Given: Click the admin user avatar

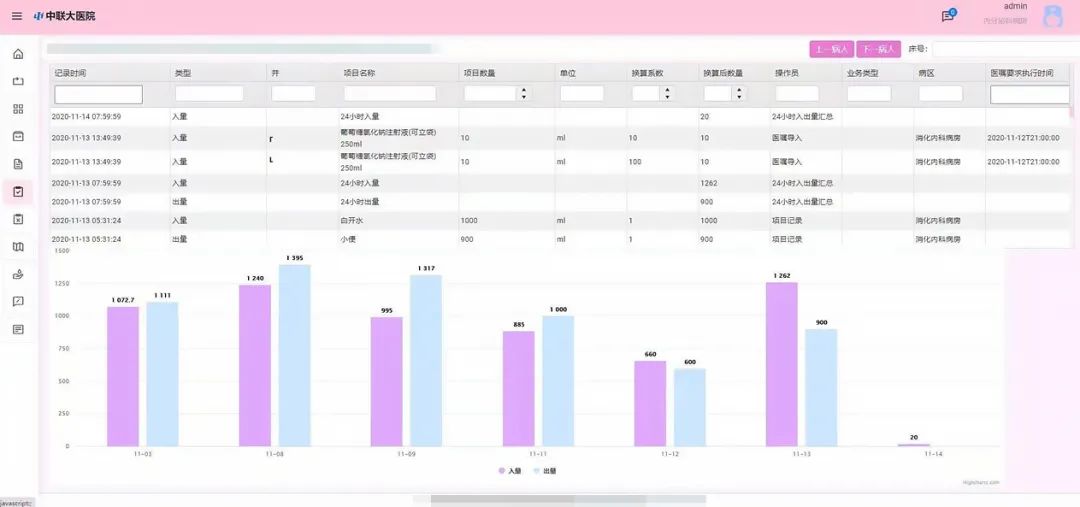Looking at the screenshot, I should pos(1052,17).
